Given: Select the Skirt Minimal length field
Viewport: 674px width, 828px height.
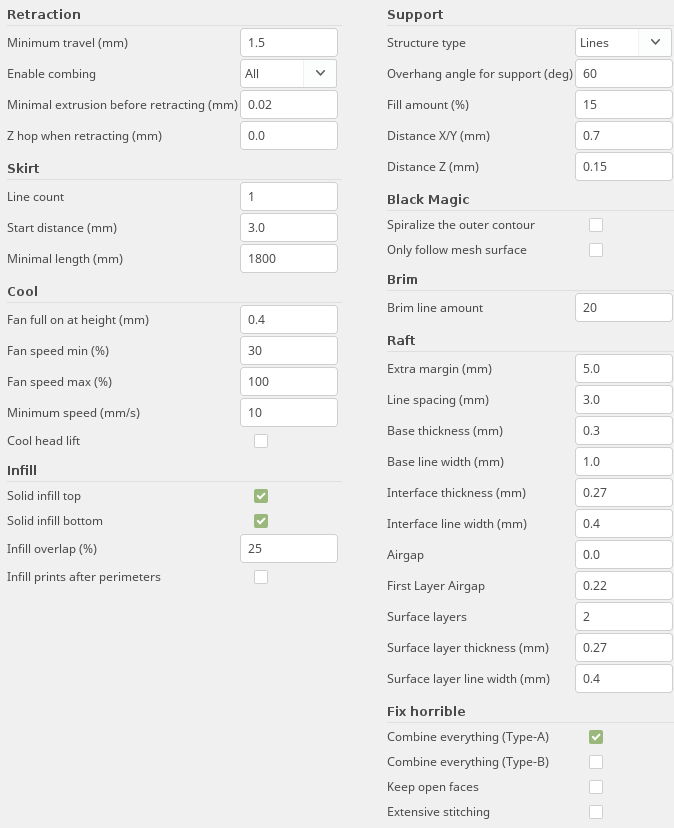Looking at the screenshot, I should click(x=289, y=259).
